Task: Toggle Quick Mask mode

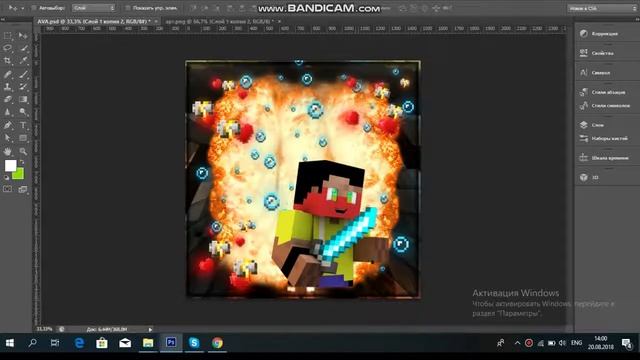Action: point(8,189)
